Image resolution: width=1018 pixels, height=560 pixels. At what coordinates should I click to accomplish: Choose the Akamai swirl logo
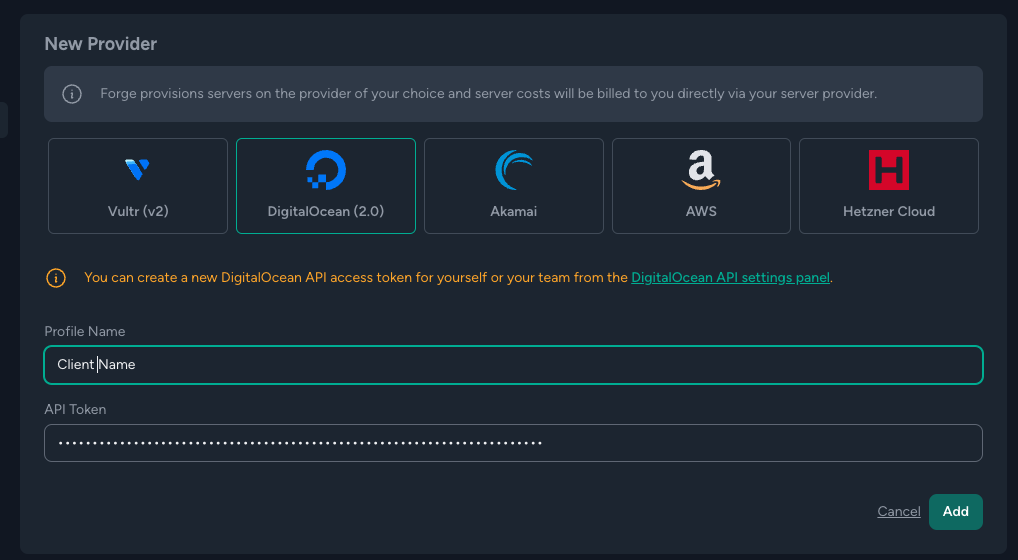pos(514,170)
